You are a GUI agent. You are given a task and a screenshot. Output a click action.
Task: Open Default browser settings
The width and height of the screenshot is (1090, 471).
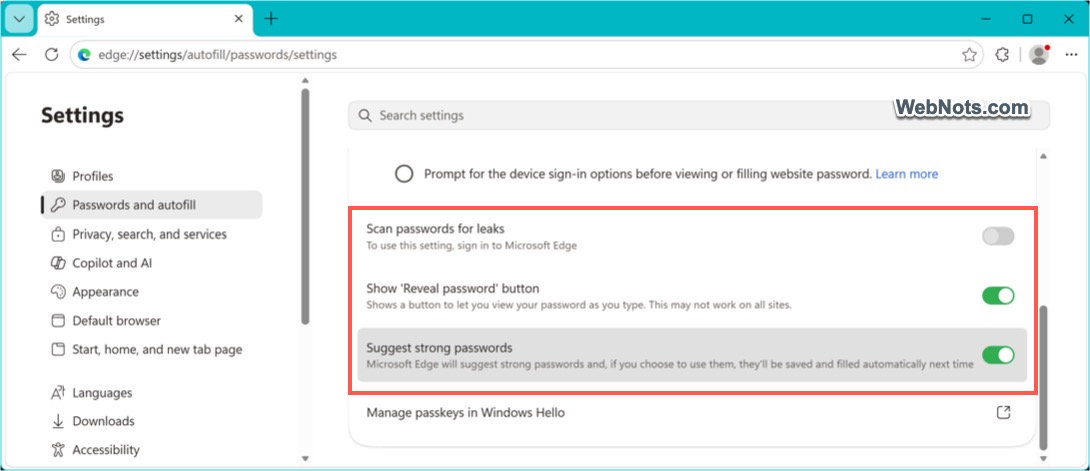coord(152,321)
